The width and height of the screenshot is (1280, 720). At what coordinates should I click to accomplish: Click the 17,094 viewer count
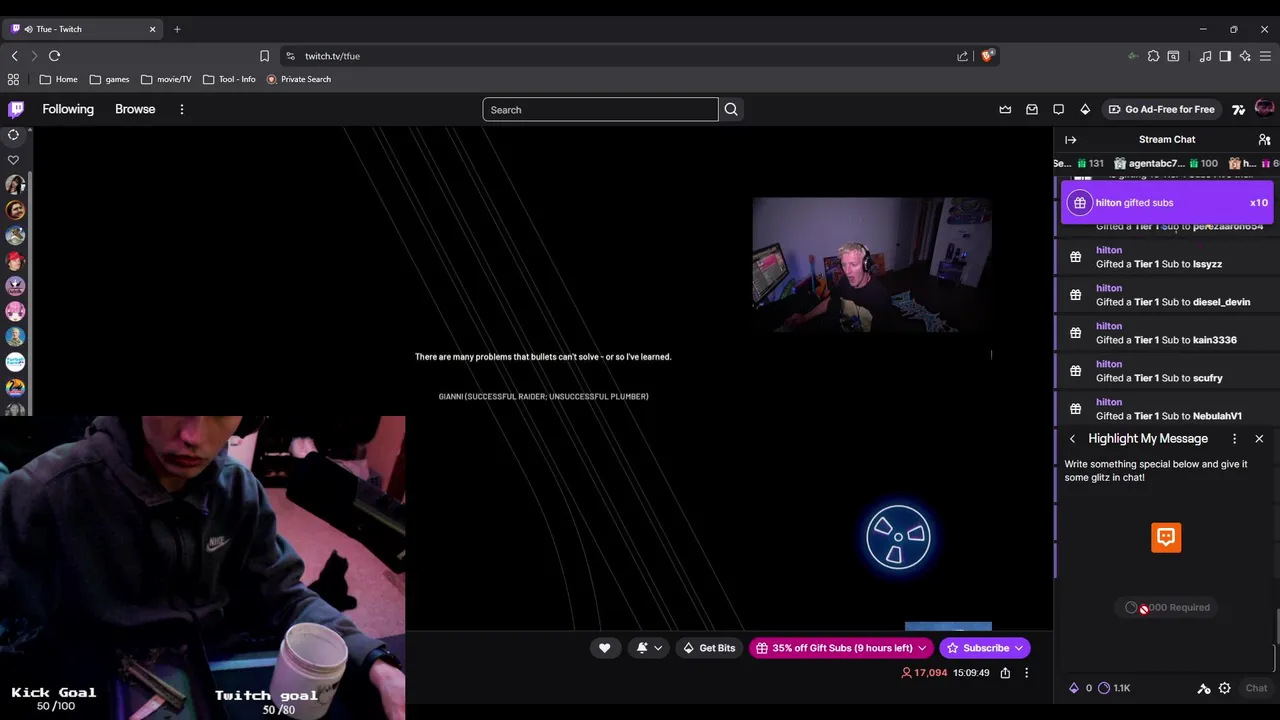click(x=924, y=673)
